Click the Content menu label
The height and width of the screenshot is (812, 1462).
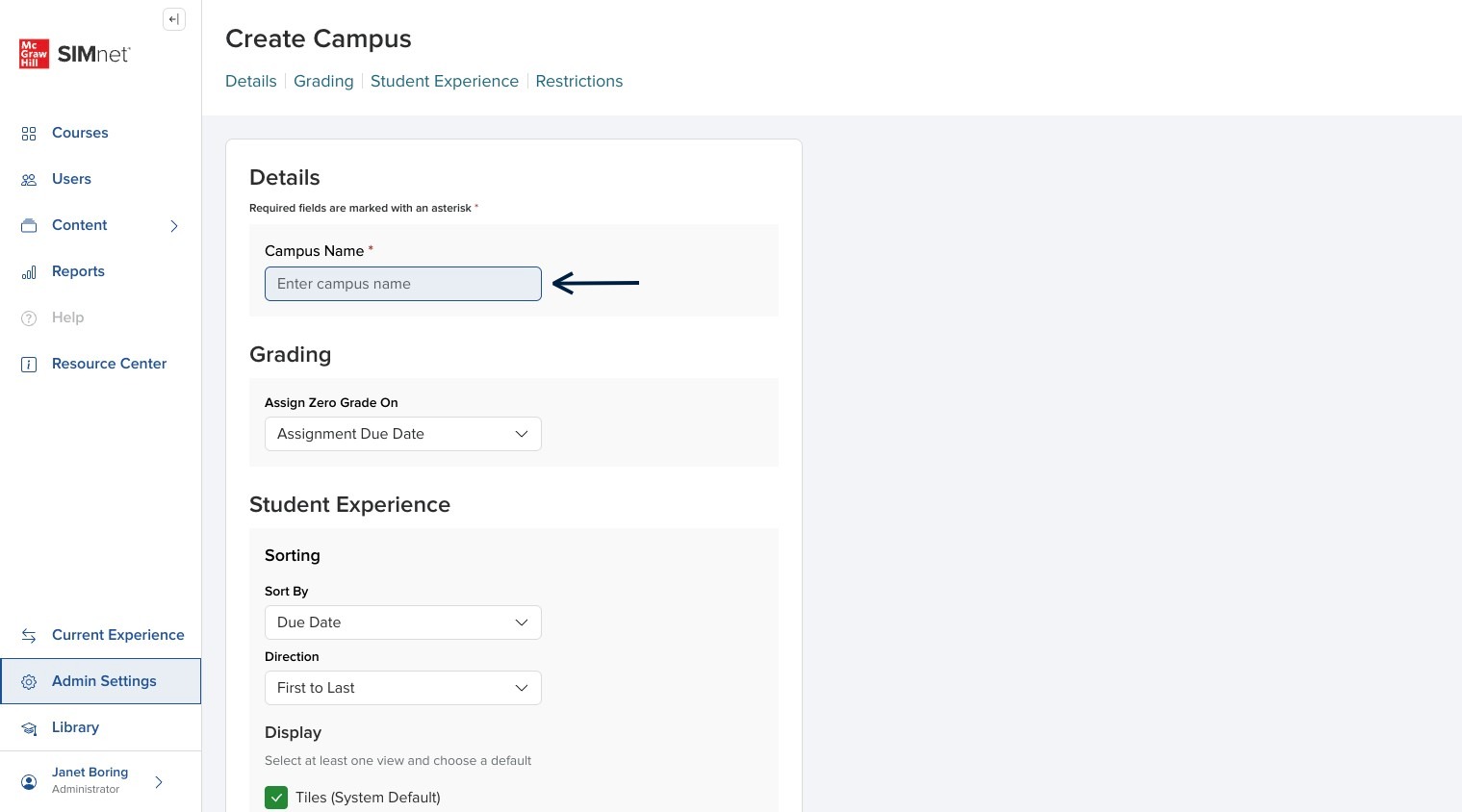tap(80, 225)
